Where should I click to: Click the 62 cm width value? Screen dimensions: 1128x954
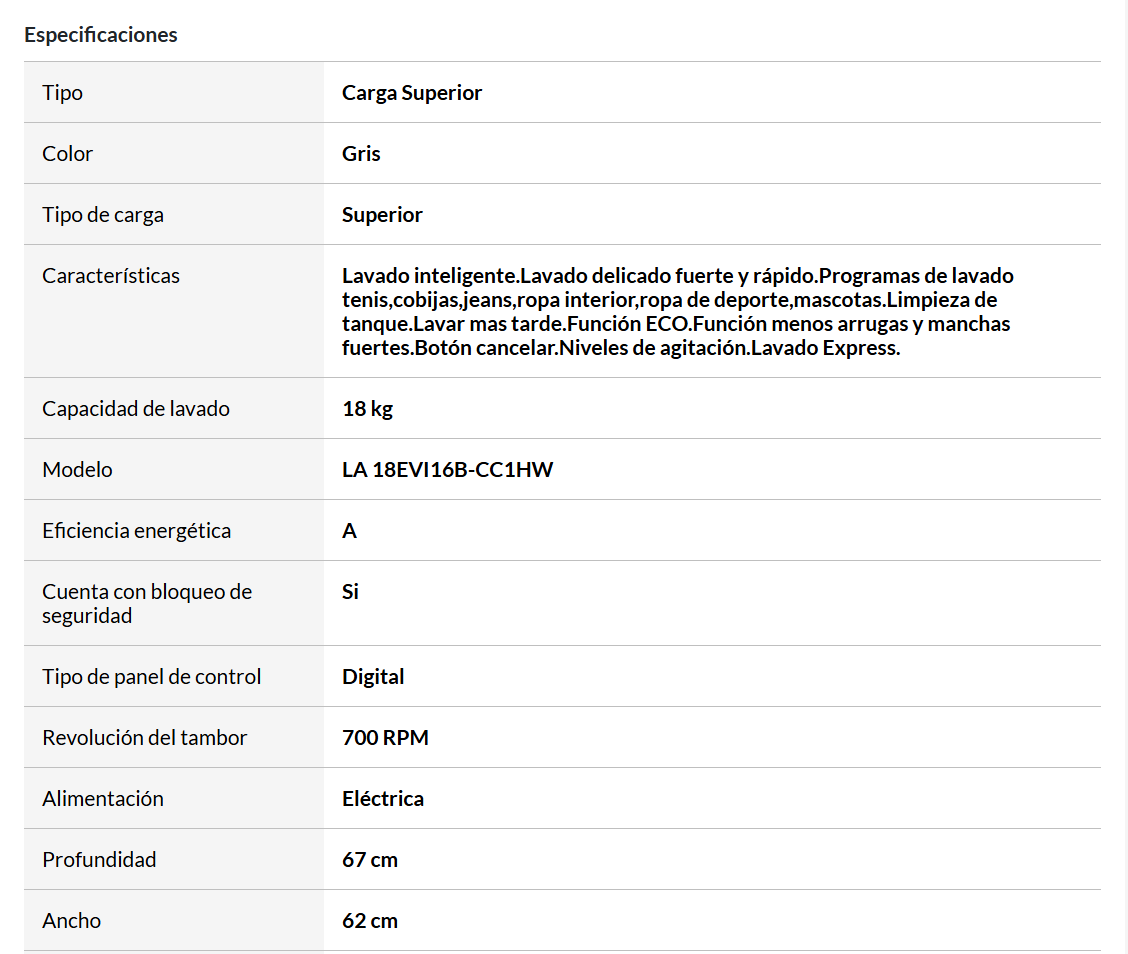370,921
